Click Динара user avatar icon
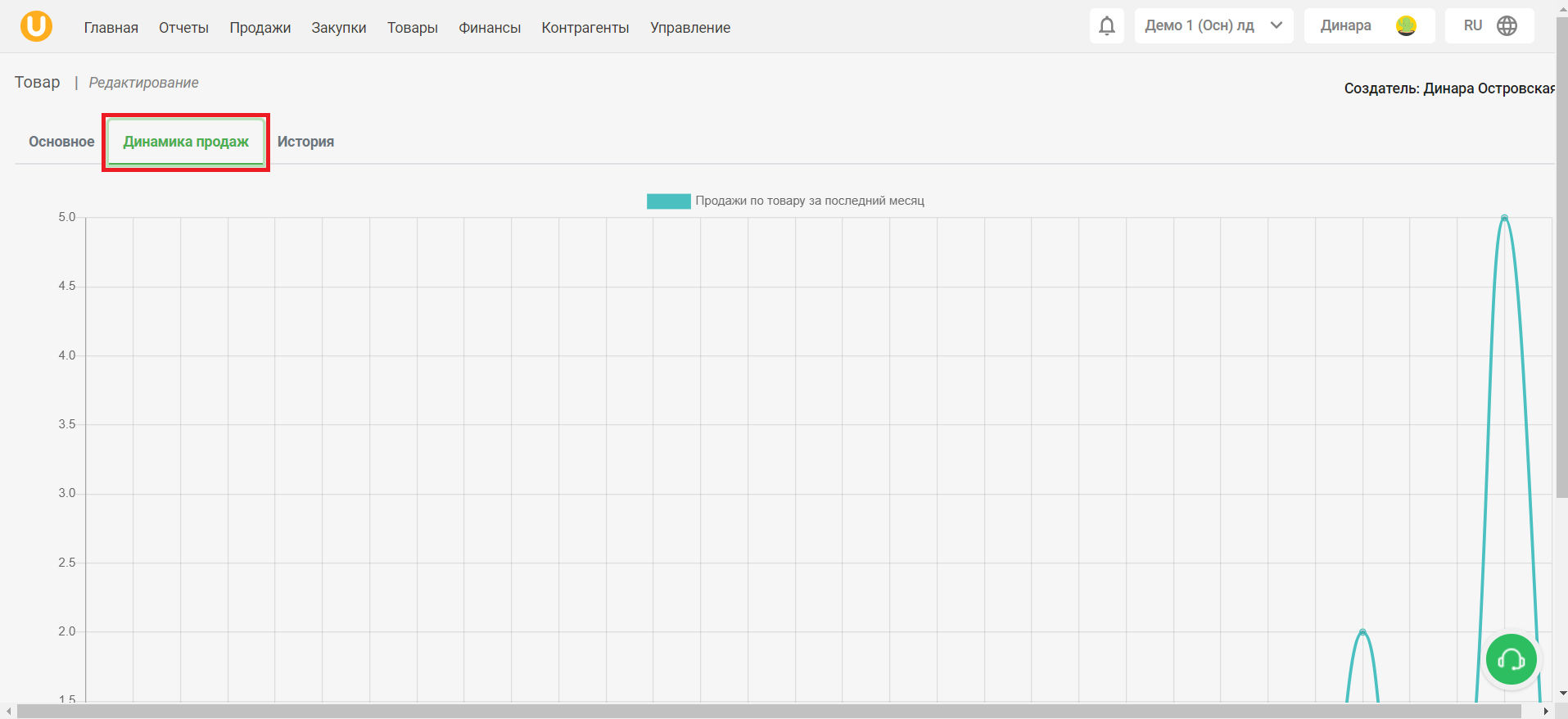The height and width of the screenshot is (719, 1568). pos(1406,26)
